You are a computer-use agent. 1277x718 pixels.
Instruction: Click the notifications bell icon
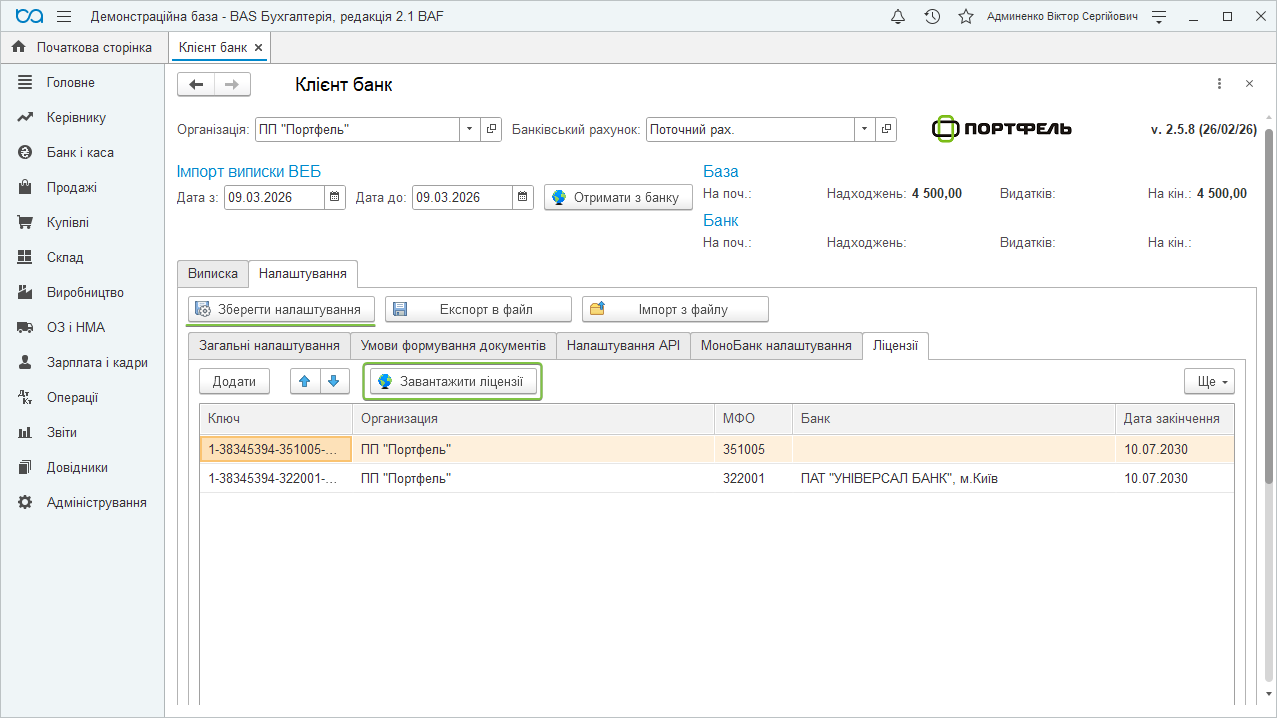pyautogui.click(x=898, y=17)
